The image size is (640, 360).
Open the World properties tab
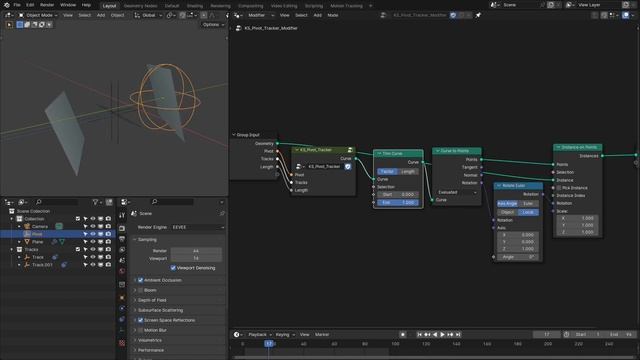(x=122, y=271)
